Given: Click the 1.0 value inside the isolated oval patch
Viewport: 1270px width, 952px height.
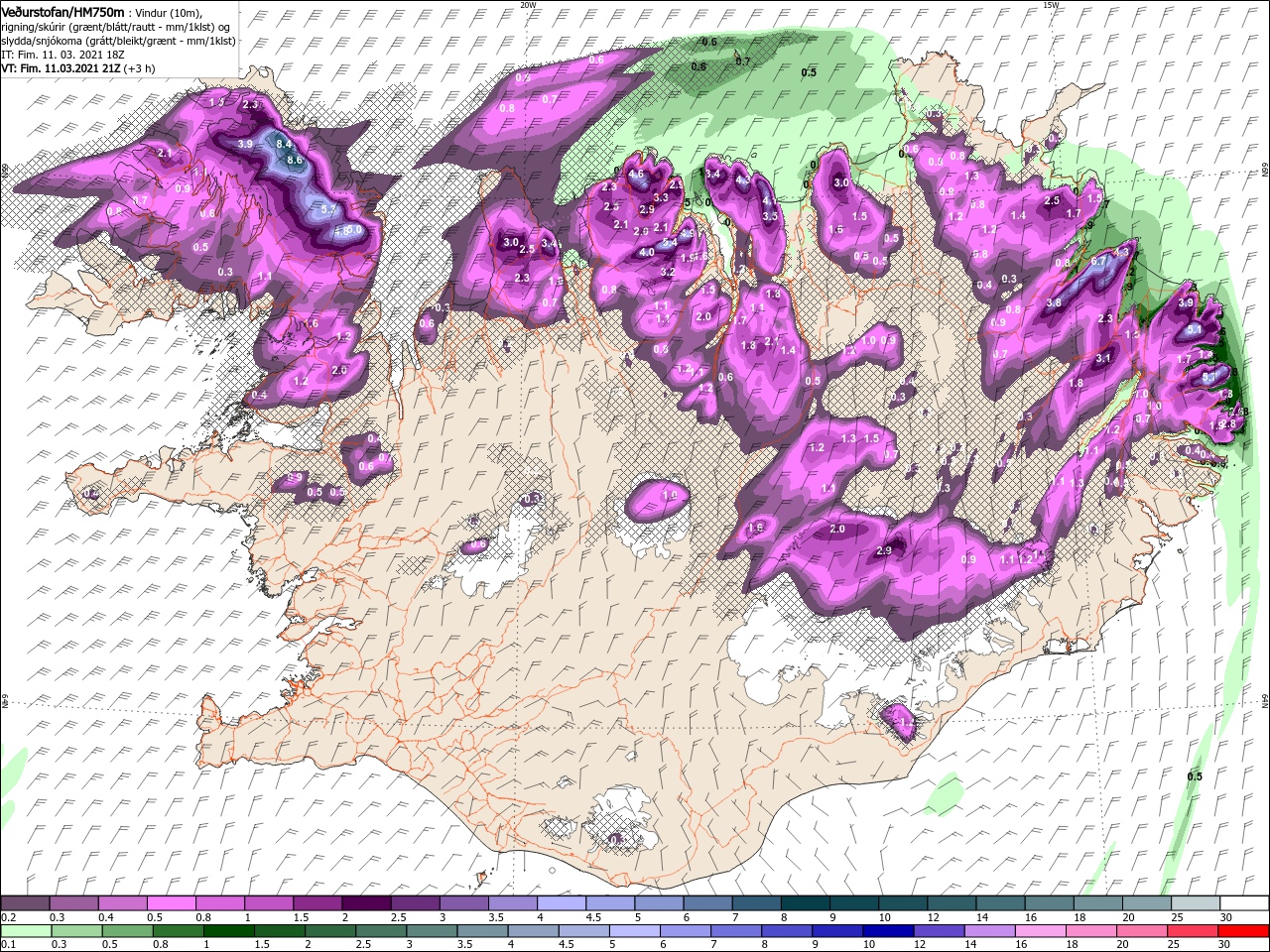Looking at the screenshot, I should tap(670, 495).
